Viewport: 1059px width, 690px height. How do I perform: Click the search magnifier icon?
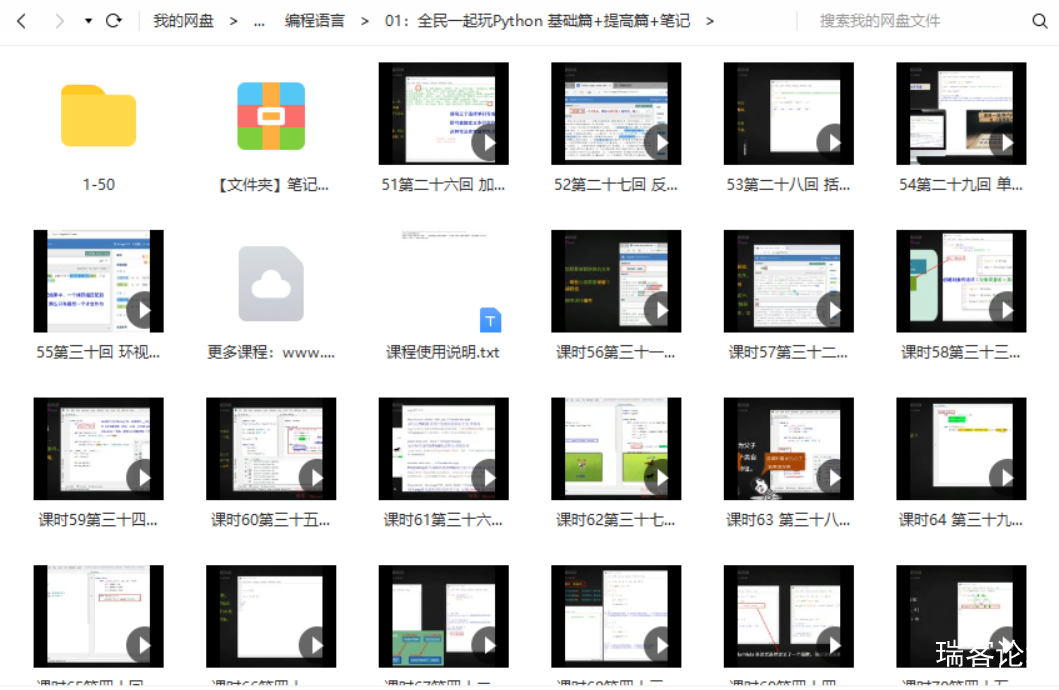[1040, 21]
